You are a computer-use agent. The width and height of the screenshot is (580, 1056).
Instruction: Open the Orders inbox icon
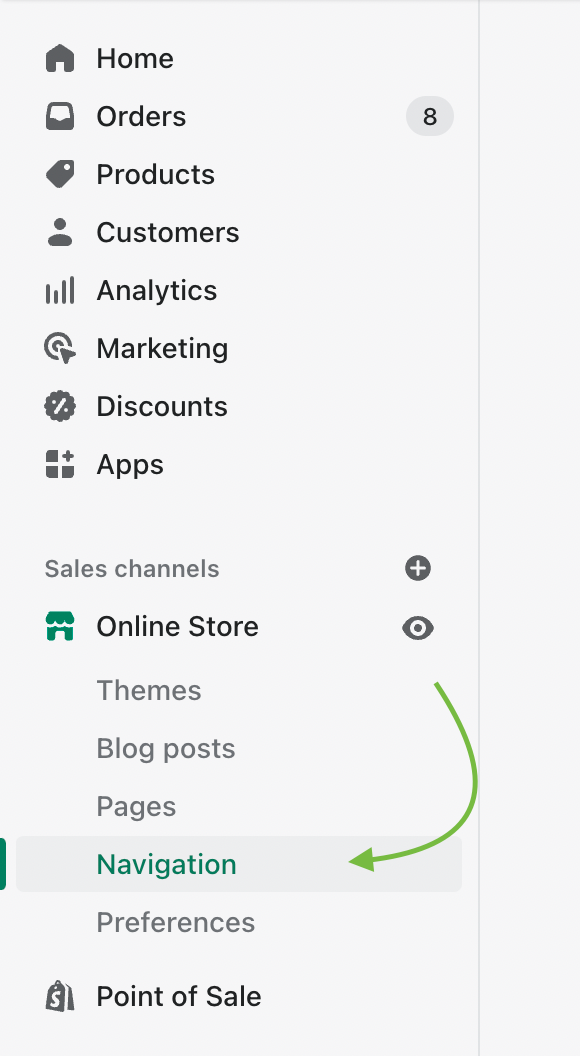click(60, 116)
